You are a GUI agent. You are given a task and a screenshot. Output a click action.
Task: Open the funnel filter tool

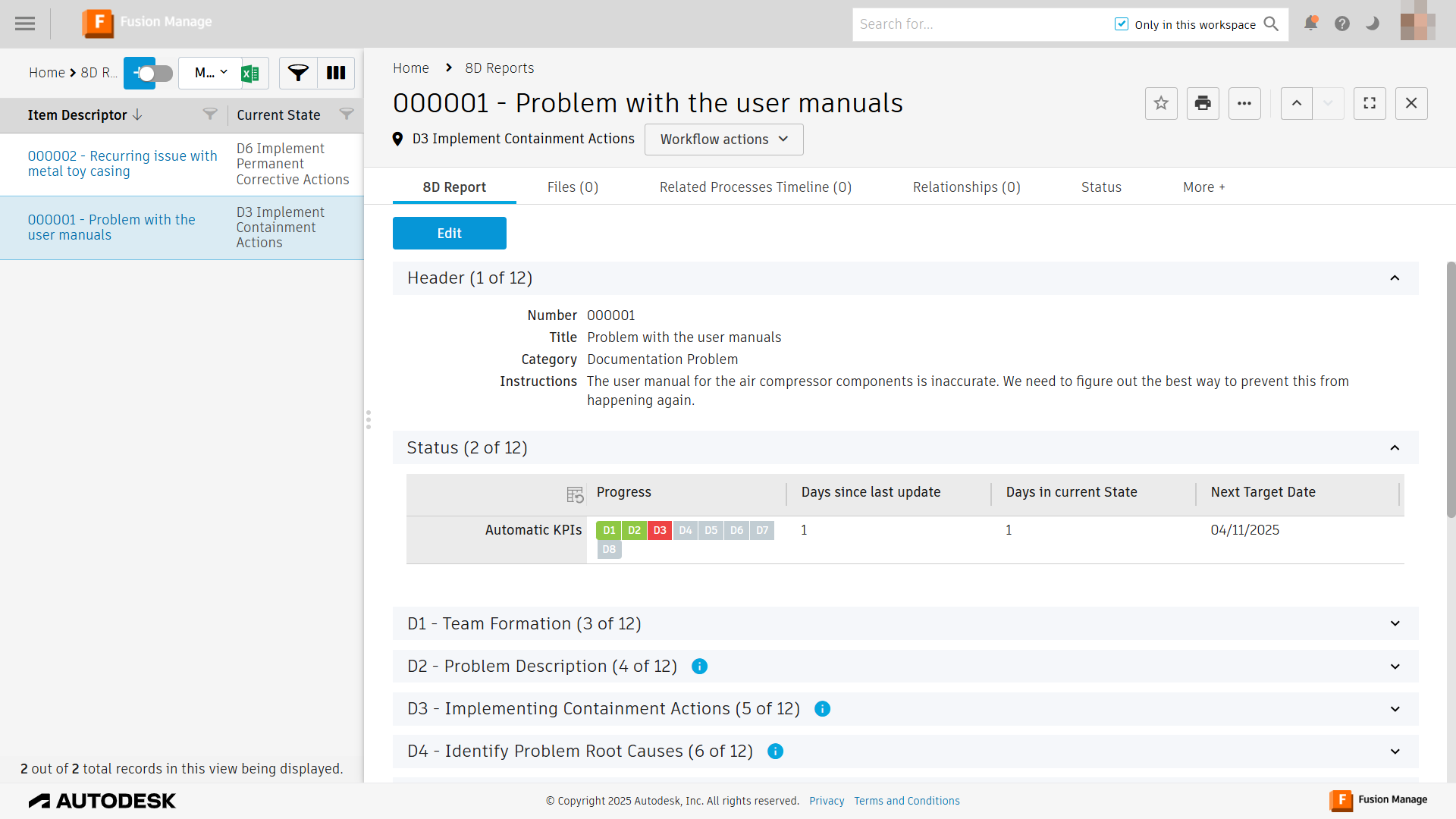coord(298,74)
